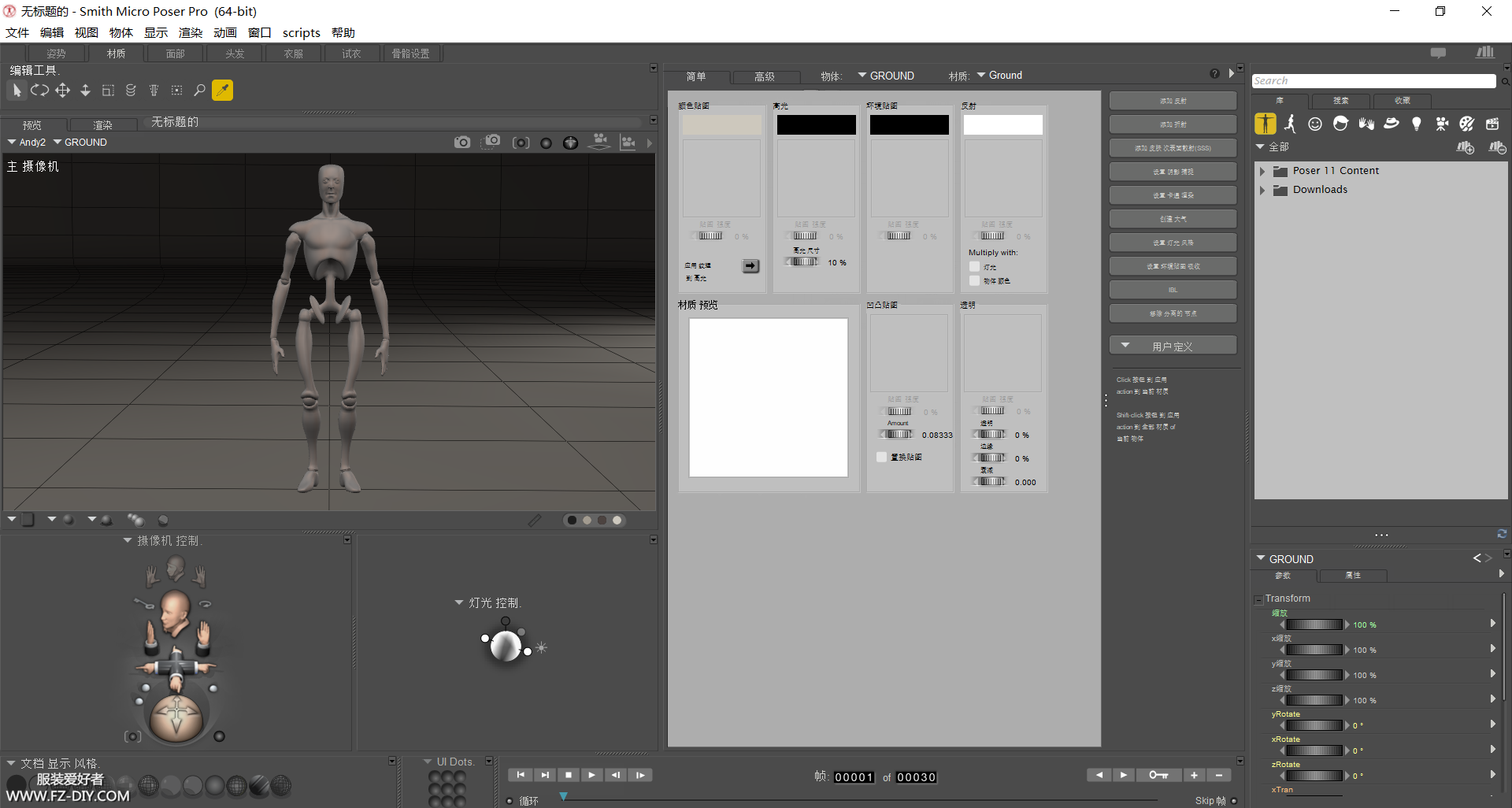Open the 用户定义 dropdown
The image size is (1512, 808).
pos(1172,346)
